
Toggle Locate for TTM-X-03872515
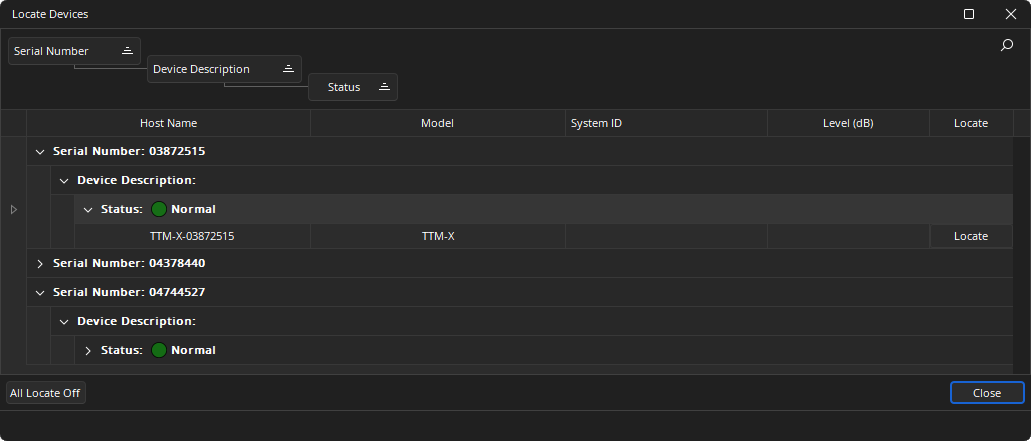970,237
